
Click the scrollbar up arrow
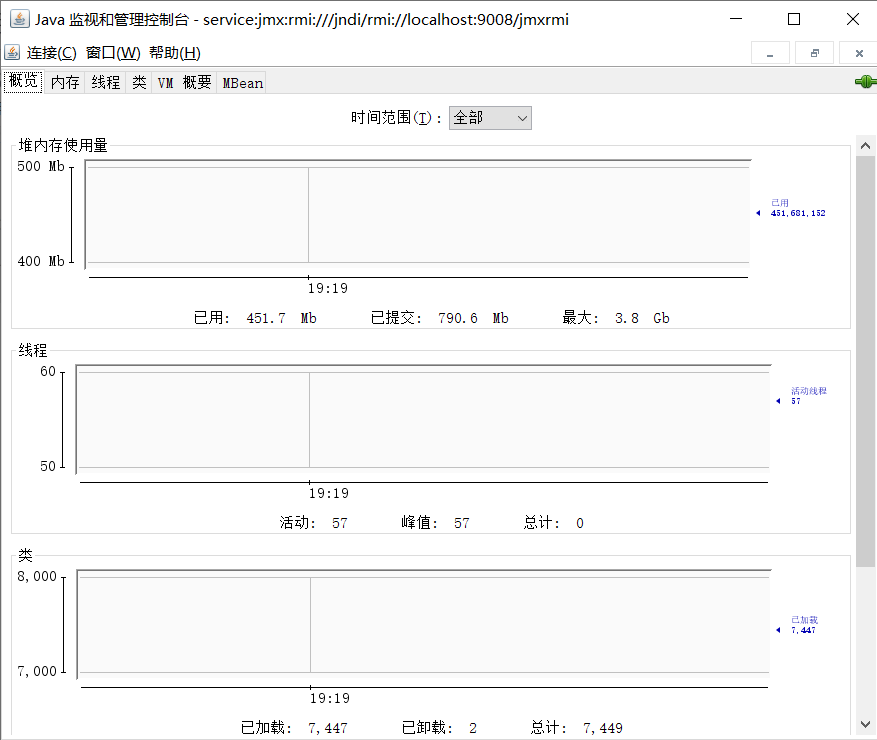[x=866, y=144]
